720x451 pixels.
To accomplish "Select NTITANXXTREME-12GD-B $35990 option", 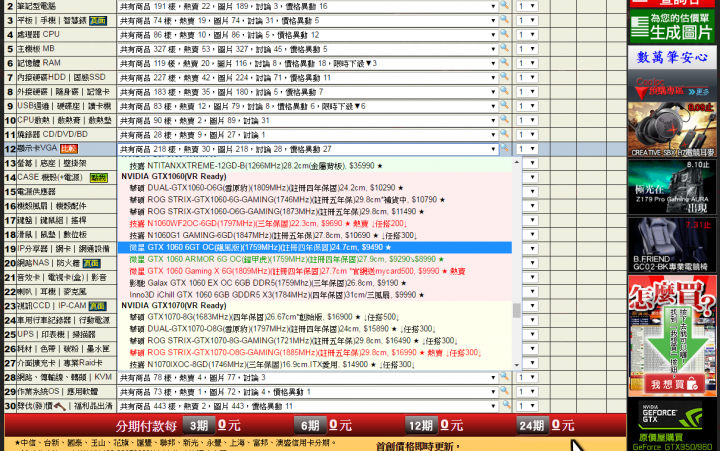I will 315,166.
